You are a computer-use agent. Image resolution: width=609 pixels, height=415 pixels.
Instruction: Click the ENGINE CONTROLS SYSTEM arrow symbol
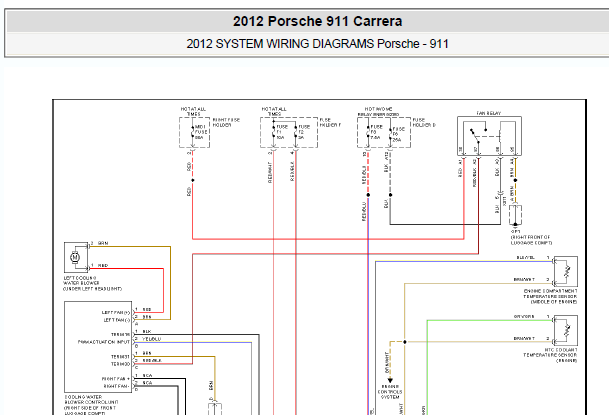390,380
